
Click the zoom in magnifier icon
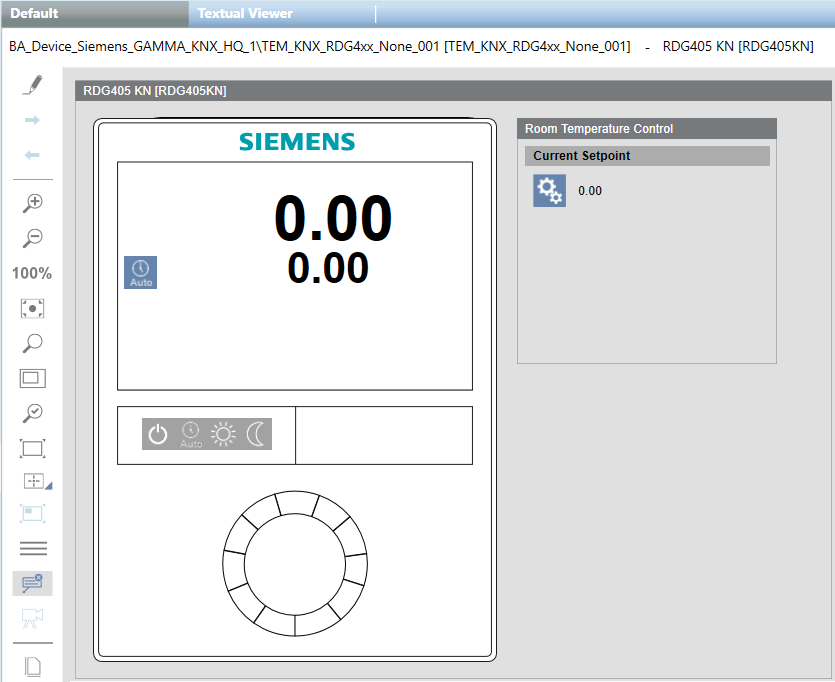tap(33, 202)
